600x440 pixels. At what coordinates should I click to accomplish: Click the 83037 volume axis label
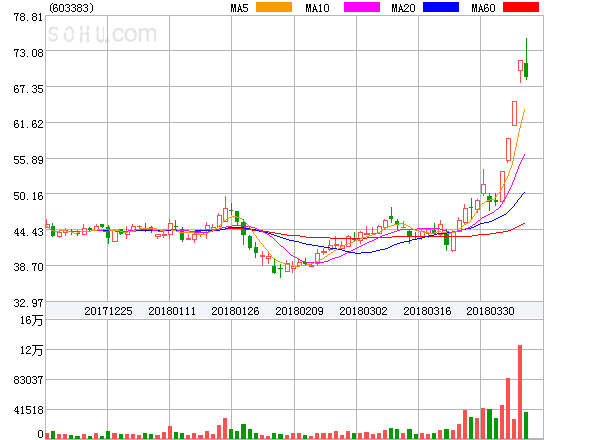[x=28, y=380]
